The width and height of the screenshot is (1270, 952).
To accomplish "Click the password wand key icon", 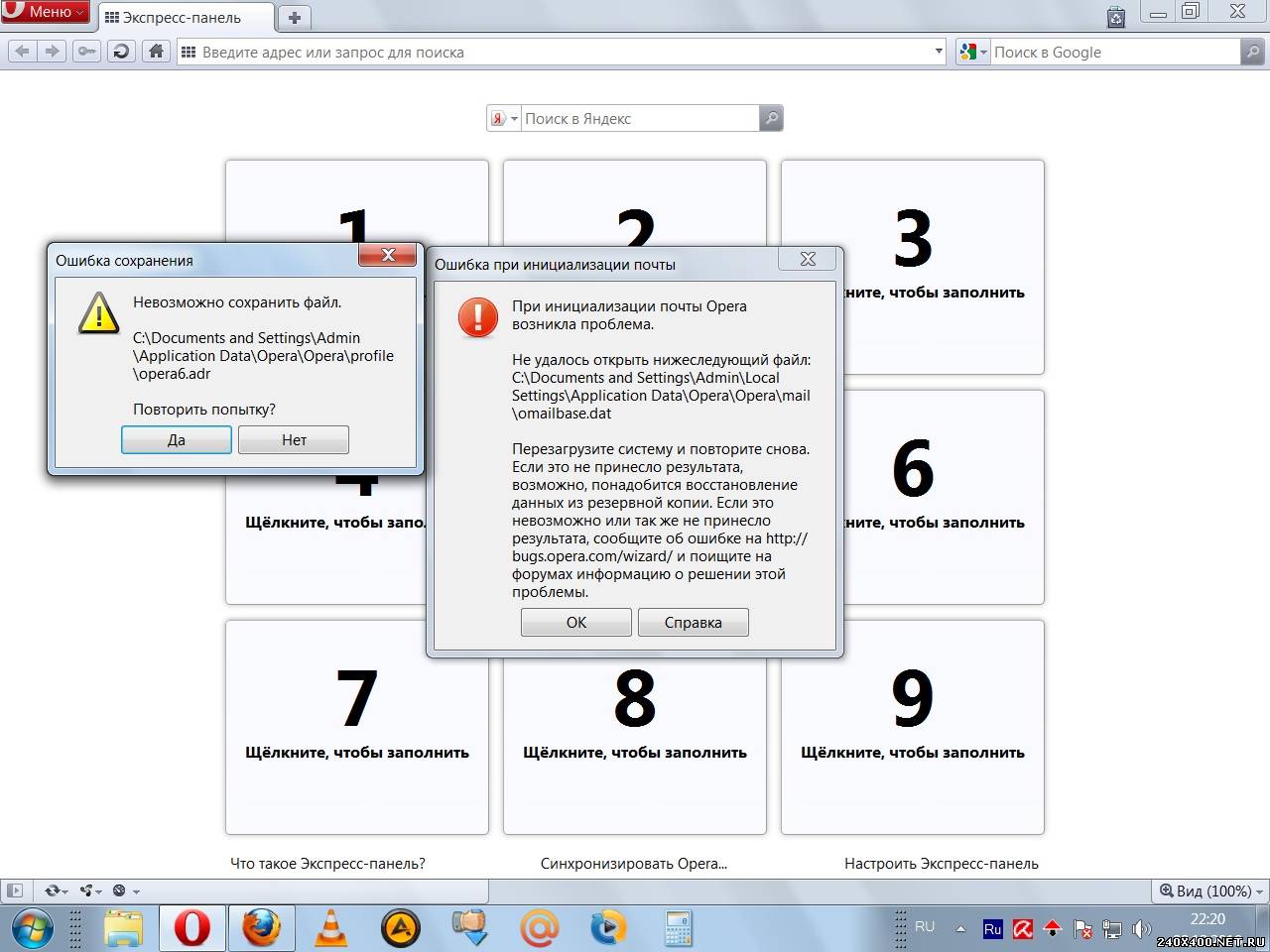I will point(87,52).
